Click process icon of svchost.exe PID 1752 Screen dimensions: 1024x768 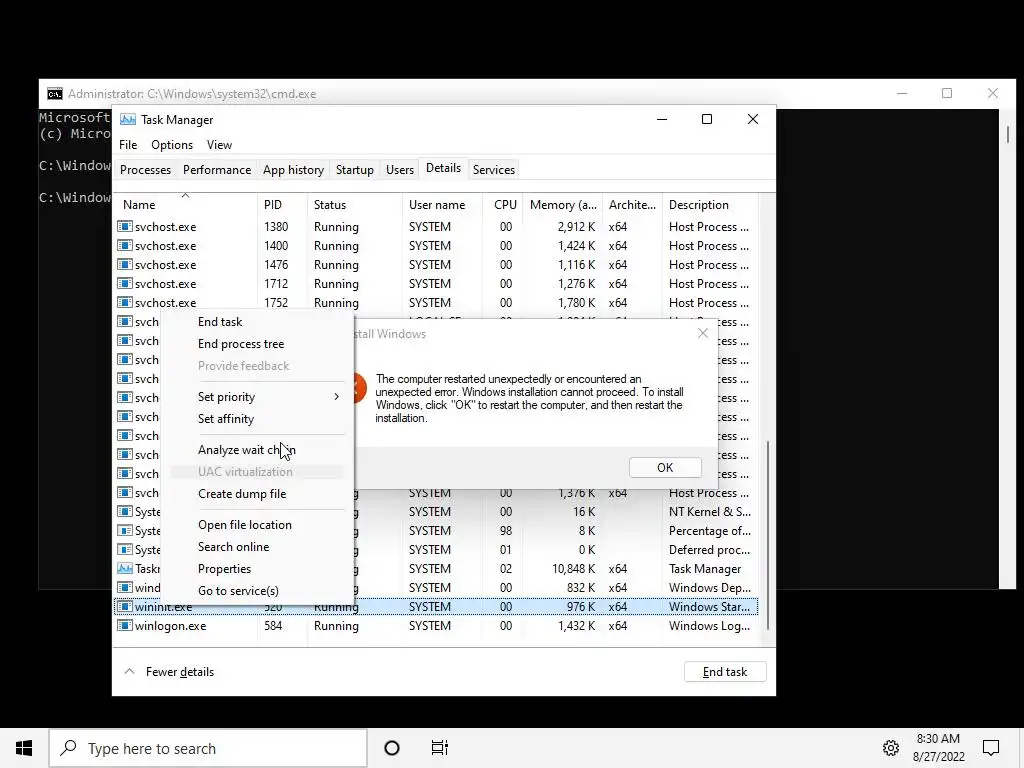125,302
